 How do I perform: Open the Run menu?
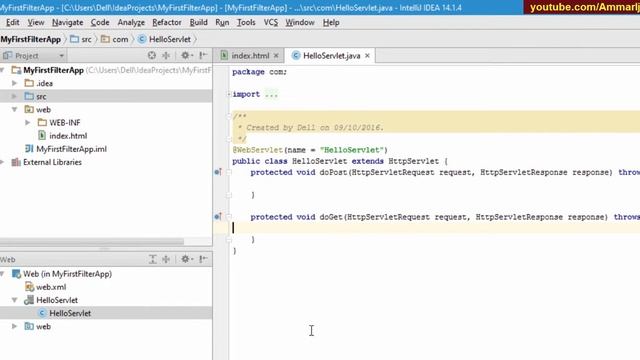[222, 22]
